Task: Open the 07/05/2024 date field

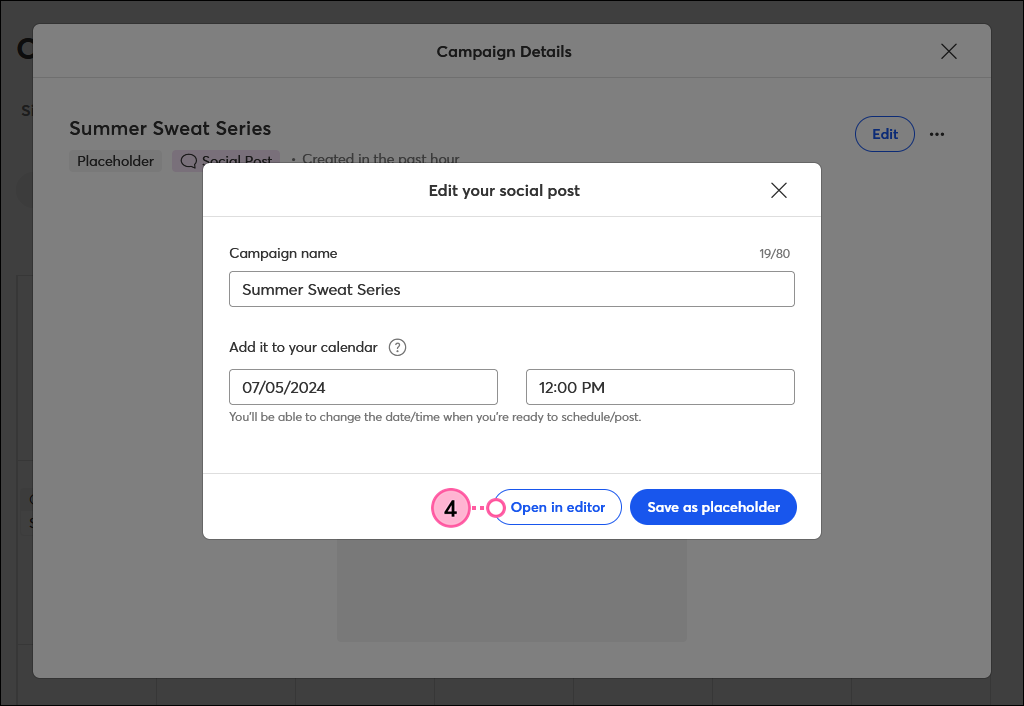Action: 363,387
